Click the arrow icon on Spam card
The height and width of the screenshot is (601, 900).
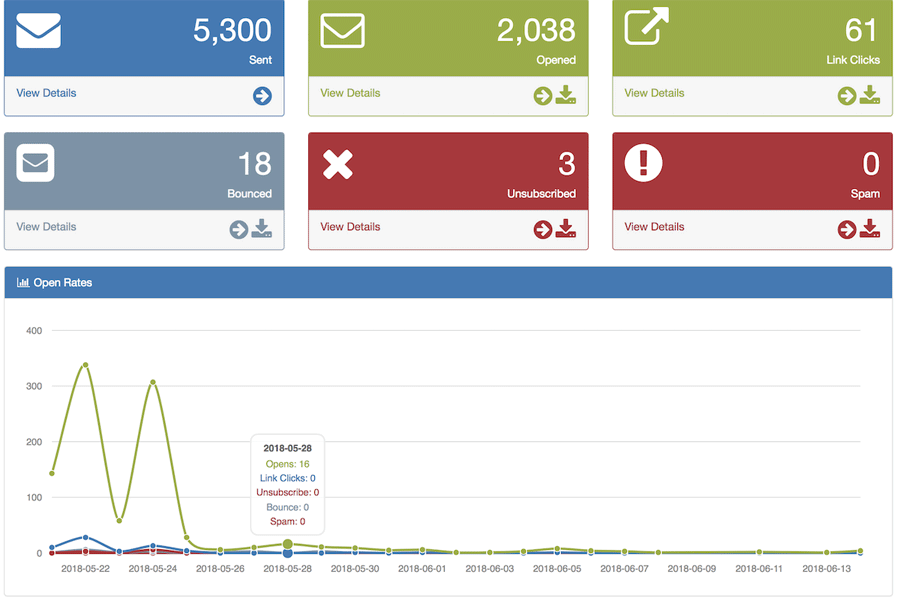click(847, 230)
